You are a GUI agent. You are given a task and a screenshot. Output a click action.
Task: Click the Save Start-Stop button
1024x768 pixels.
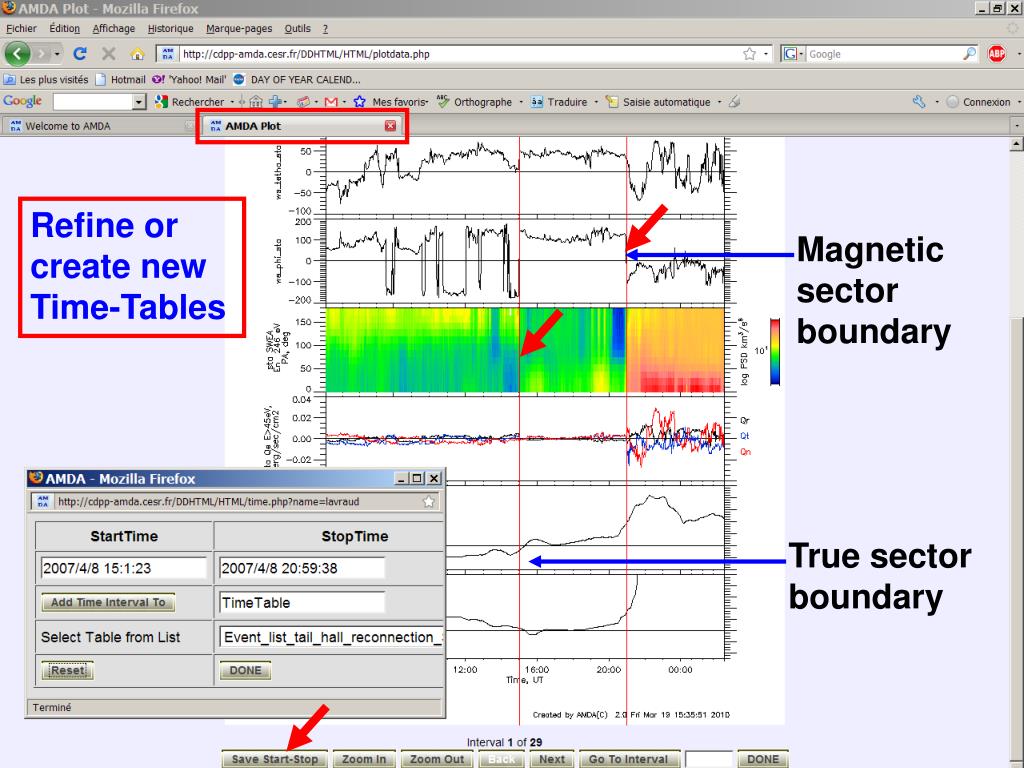pyautogui.click(x=274, y=759)
